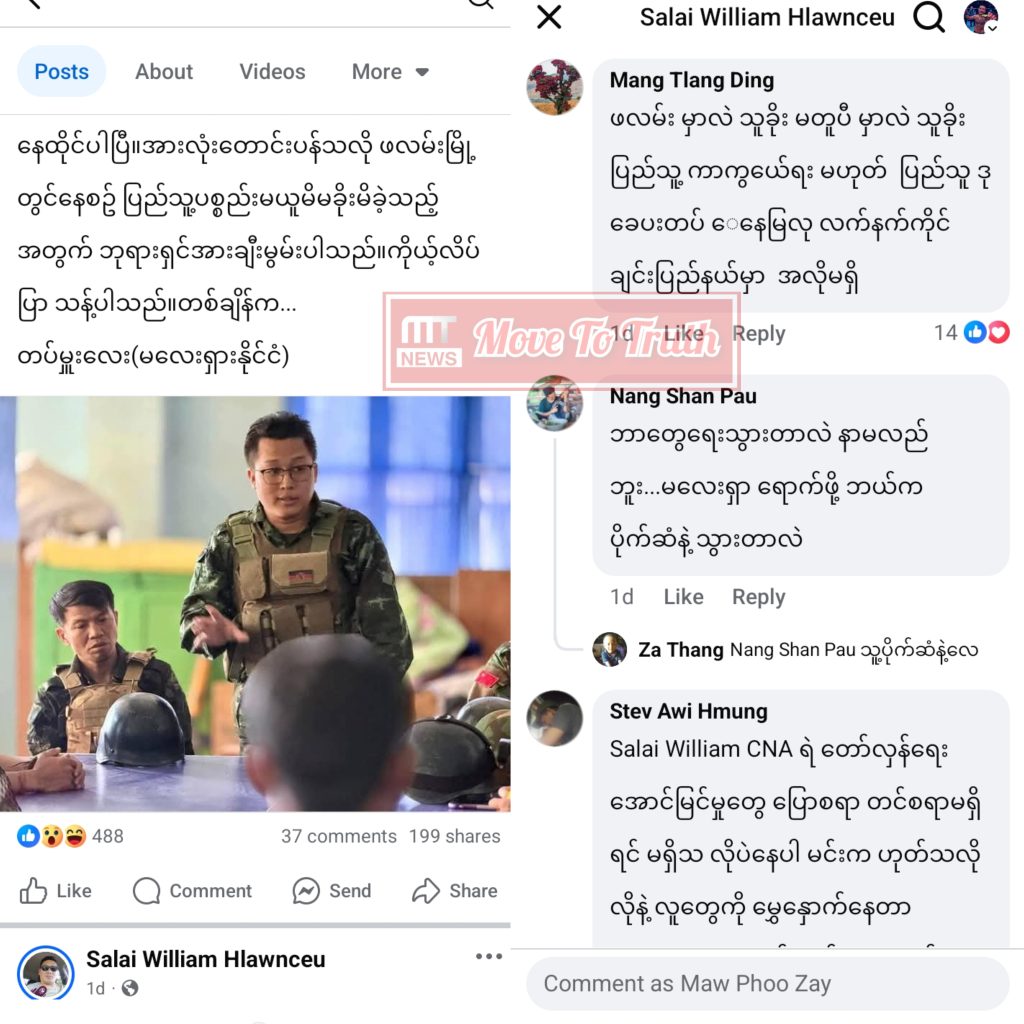
Task: Open the soldier photo in the post
Action: pos(255,603)
